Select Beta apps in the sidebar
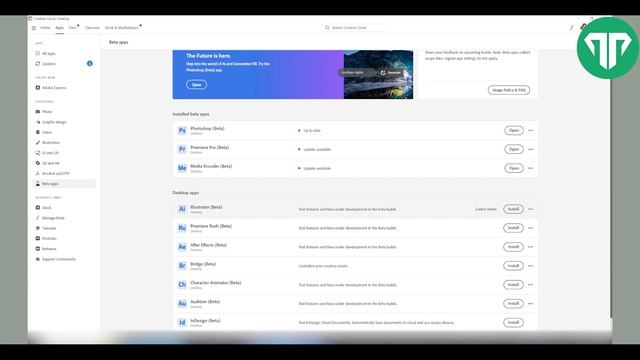 point(64,184)
